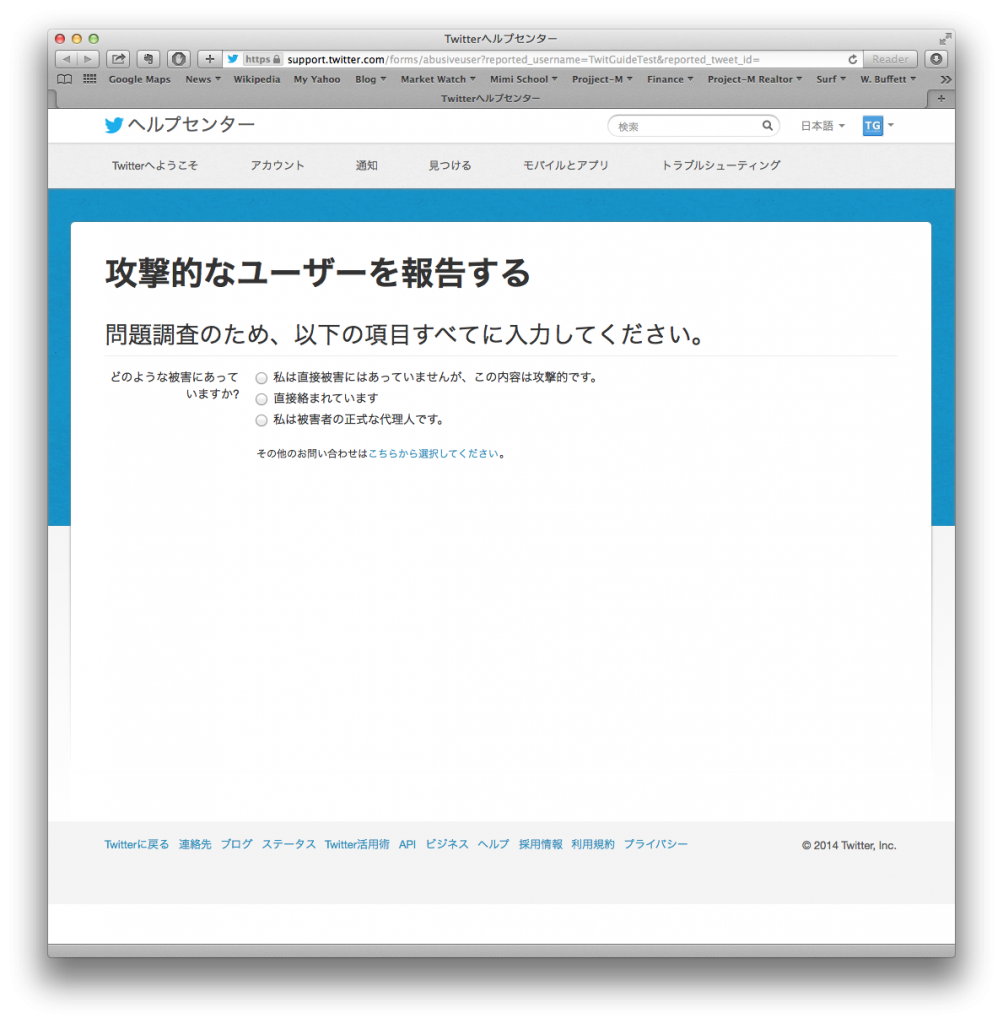Open the News bookmarks folder

tap(202, 79)
